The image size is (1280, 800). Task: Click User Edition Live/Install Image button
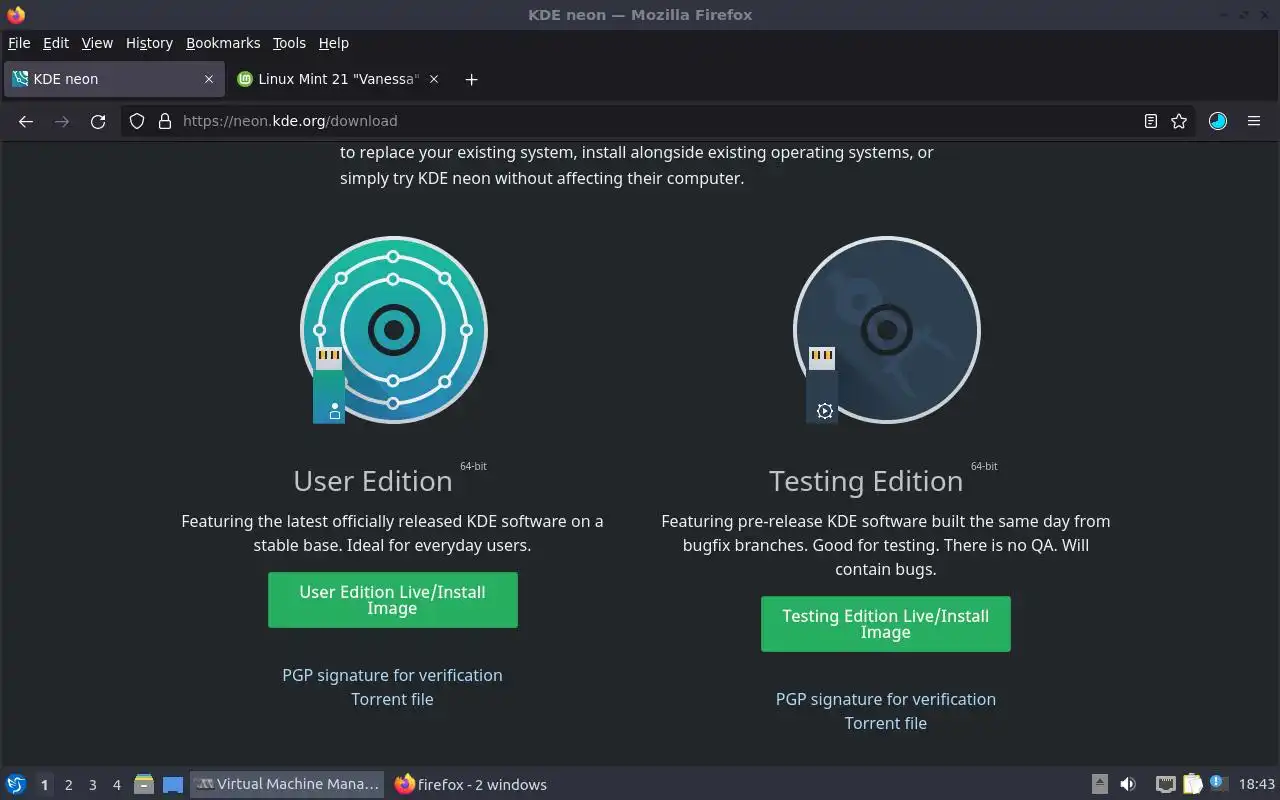click(x=392, y=600)
